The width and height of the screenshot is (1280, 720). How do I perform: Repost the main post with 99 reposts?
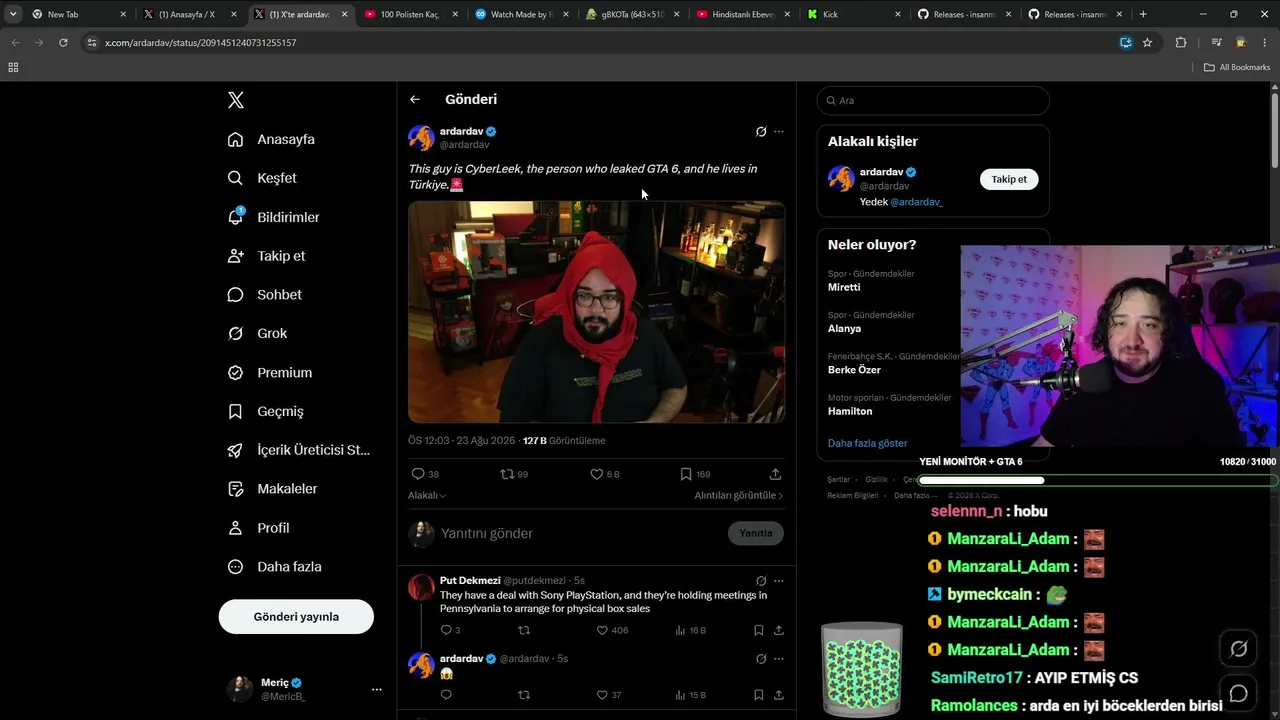pyautogui.click(x=507, y=474)
